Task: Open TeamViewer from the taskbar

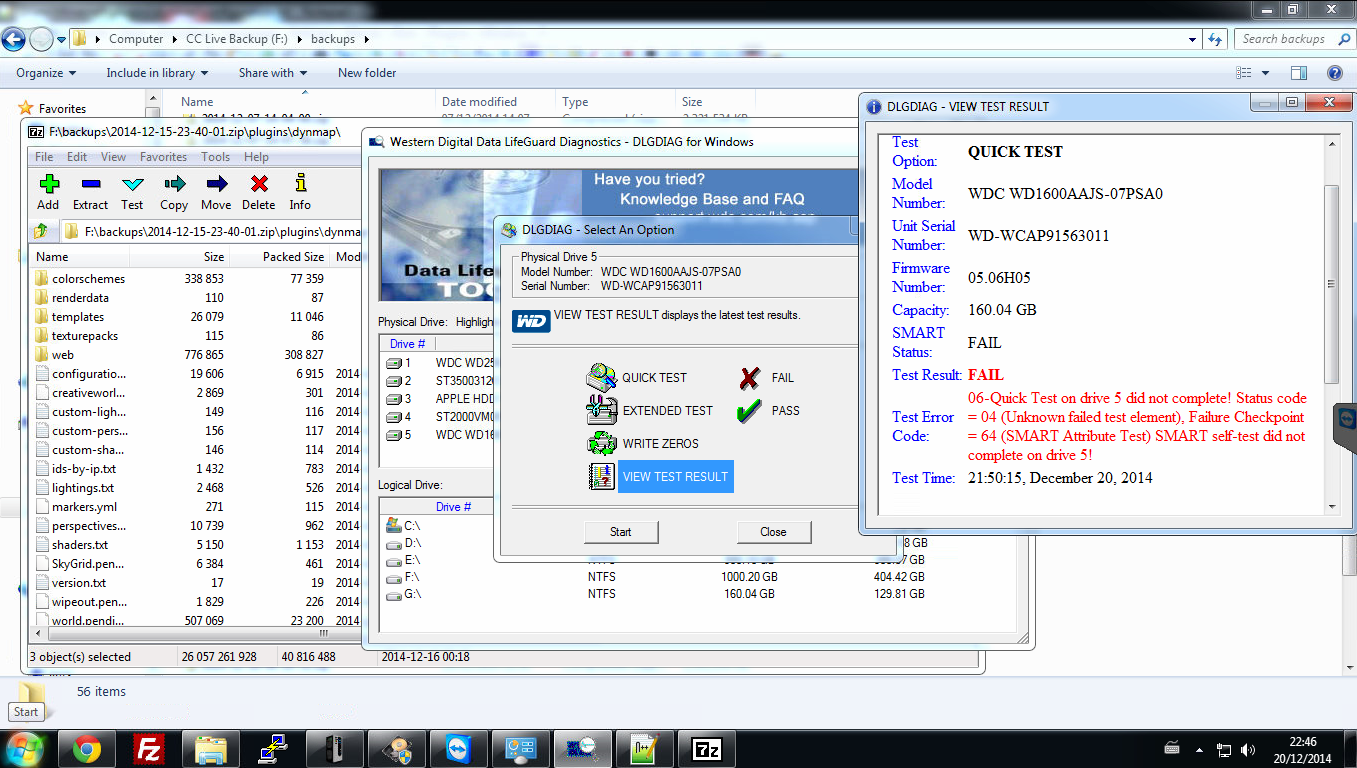Action: 458,748
